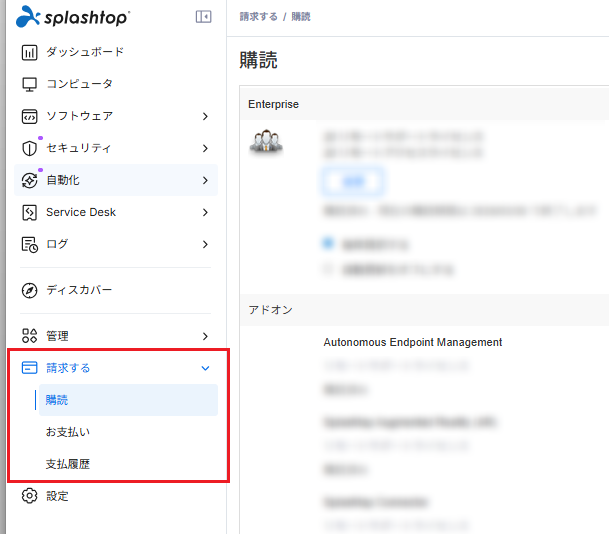Click the Enterprise users group icon
609x534 pixels.
point(266,141)
